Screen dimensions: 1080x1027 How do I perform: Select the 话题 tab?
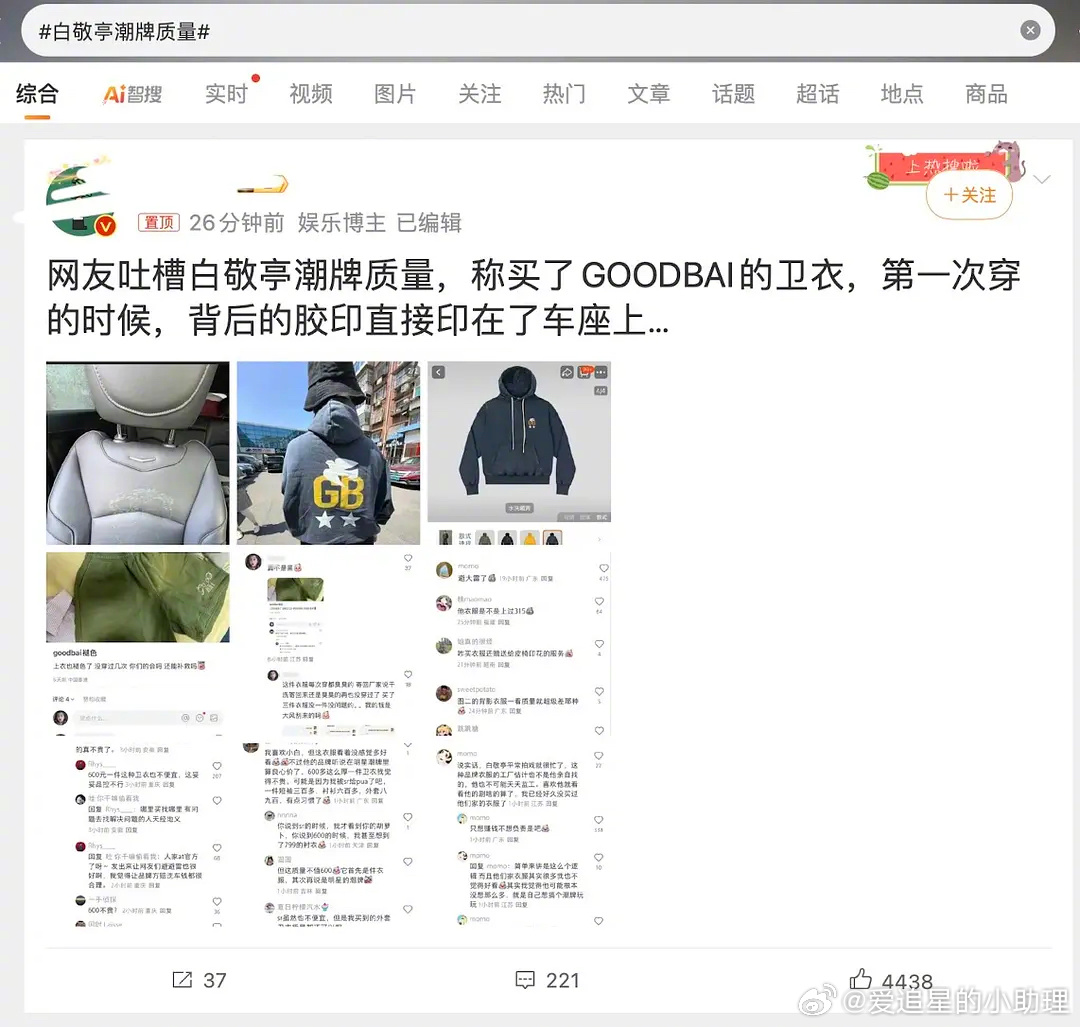point(733,94)
